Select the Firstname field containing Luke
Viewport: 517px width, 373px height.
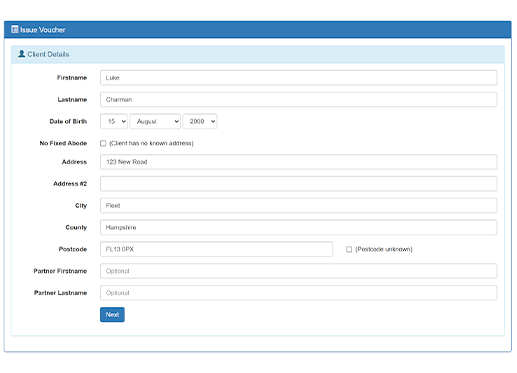[x=299, y=78]
